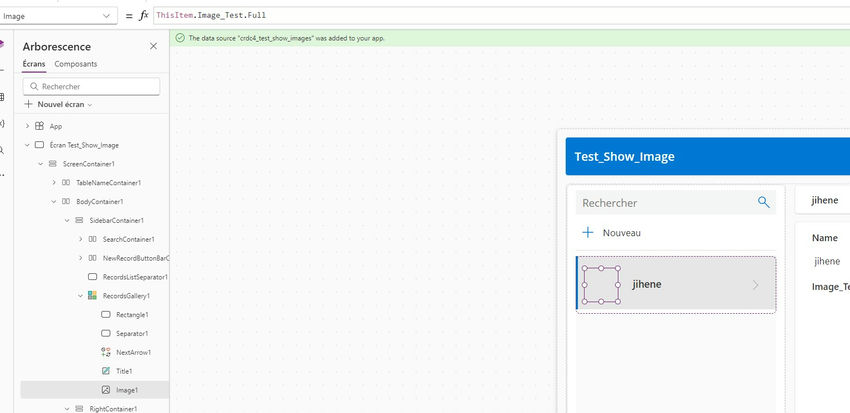The height and width of the screenshot is (413, 850).
Task: Select Separator1 in tree
Action: 132,333
